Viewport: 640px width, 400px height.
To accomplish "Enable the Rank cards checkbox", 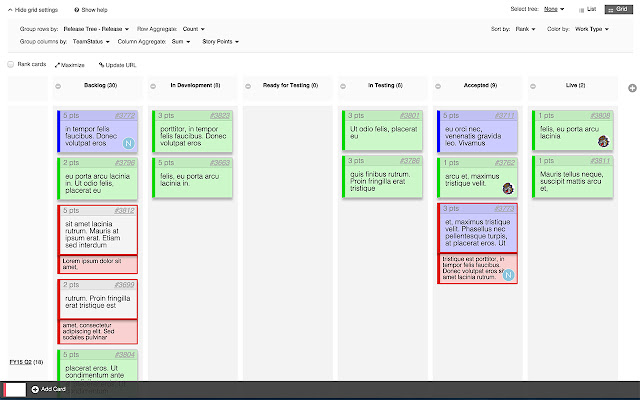I will pos(11,64).
